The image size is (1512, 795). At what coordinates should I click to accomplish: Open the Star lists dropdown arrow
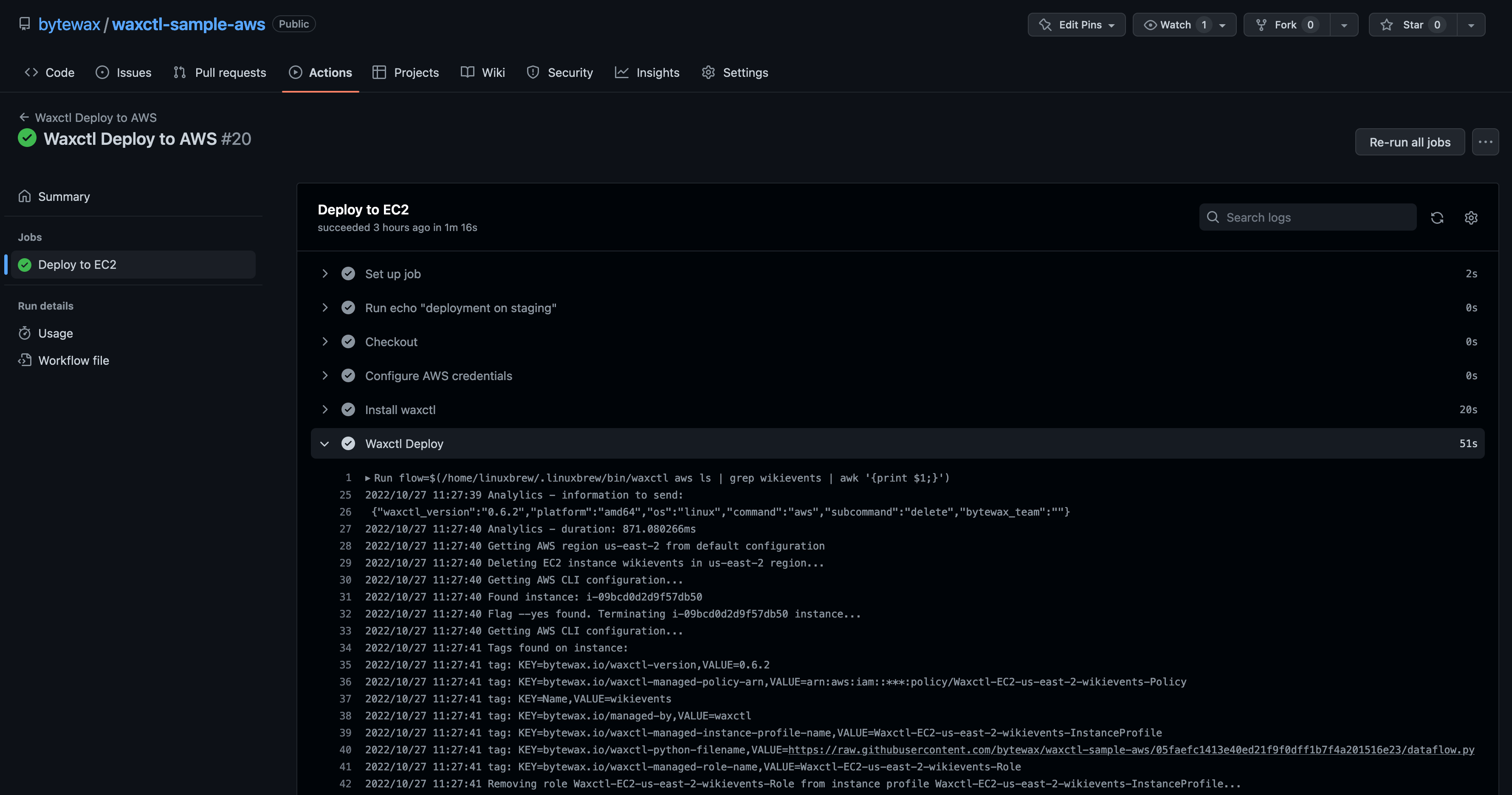1471,25
